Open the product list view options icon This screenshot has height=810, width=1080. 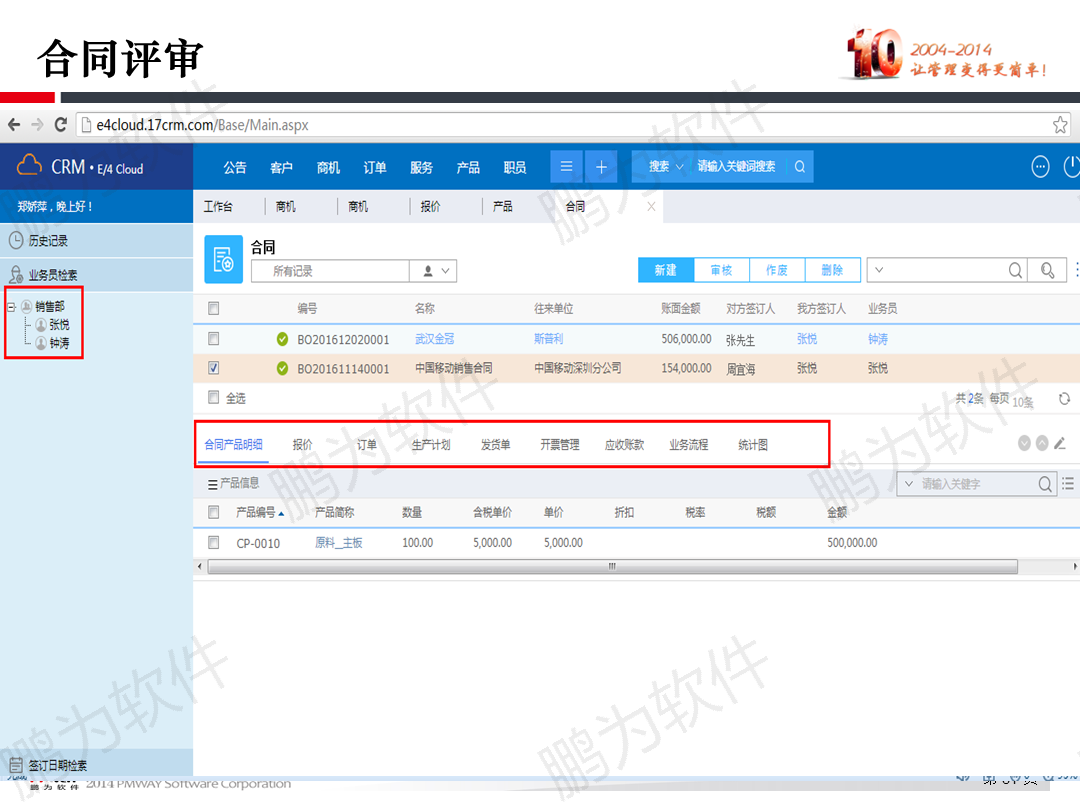click(1068, 484)
